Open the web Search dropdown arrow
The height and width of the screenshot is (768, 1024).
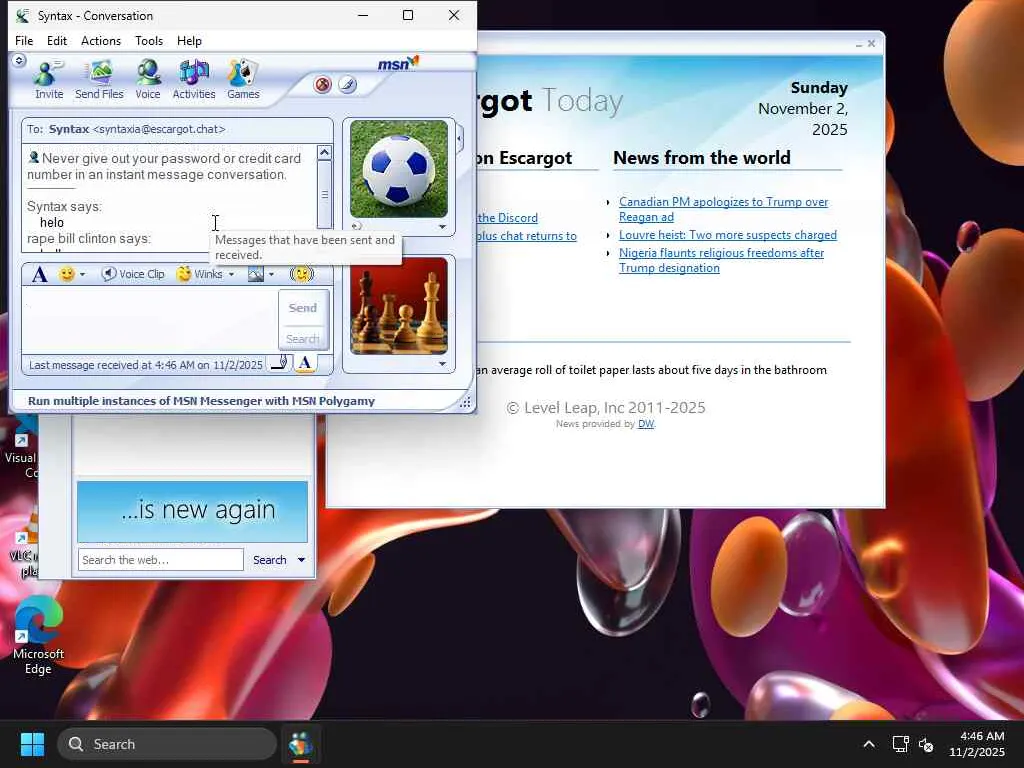pos(301,560)
